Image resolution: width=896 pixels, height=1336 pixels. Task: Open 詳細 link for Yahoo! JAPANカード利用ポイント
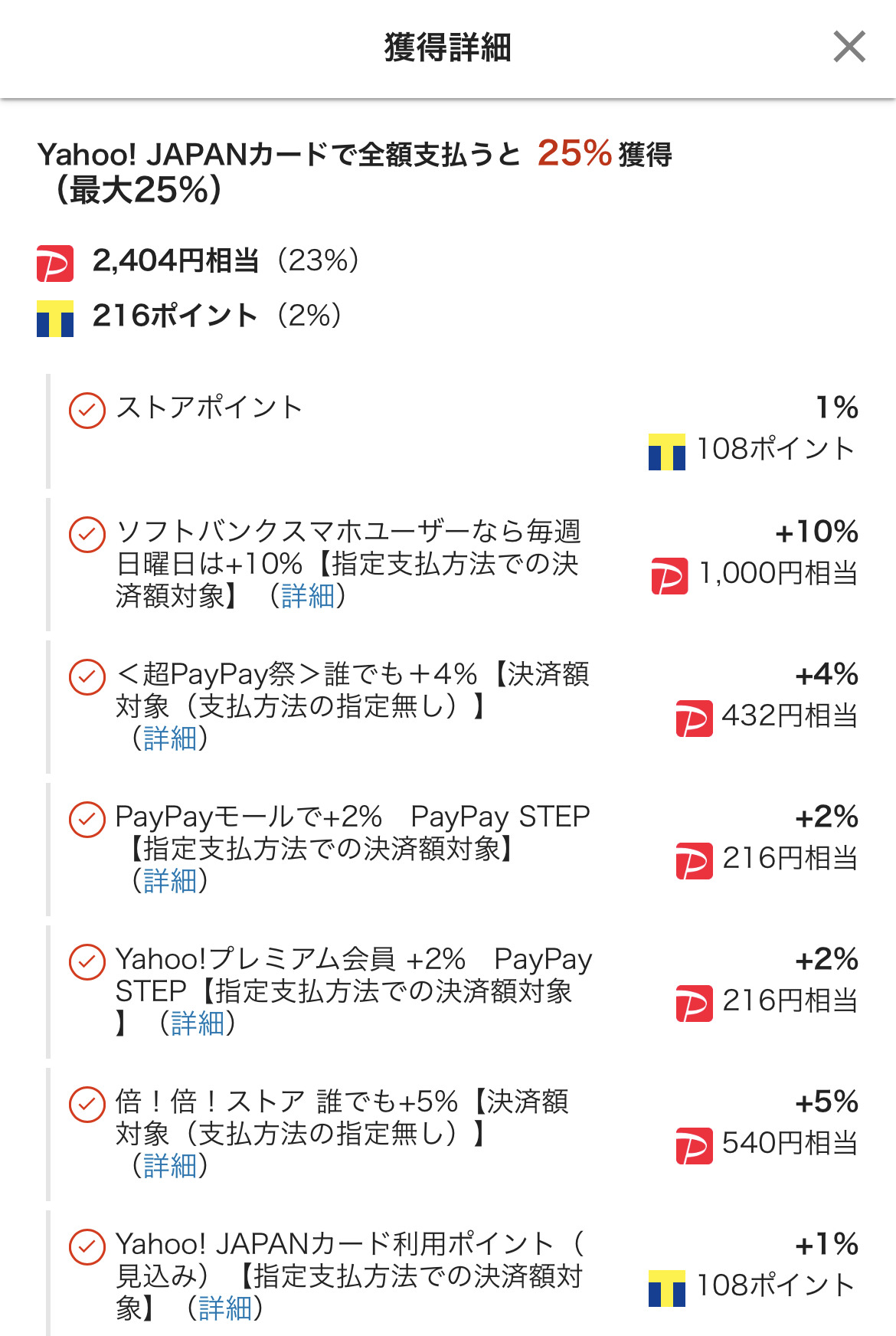tap(225, 1308)
